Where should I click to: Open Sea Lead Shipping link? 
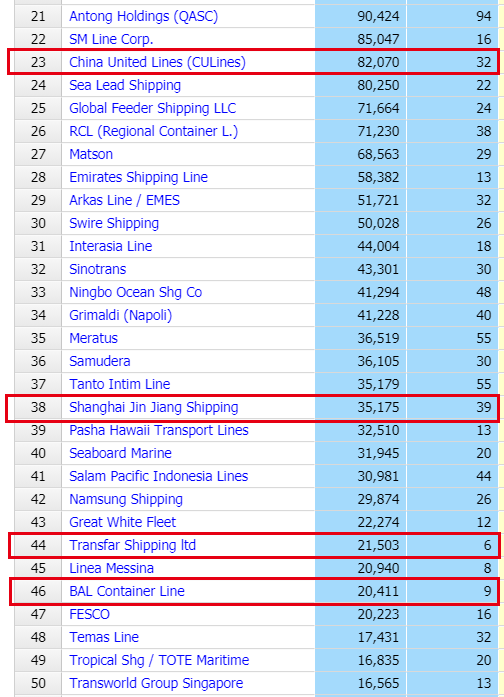(x=125, y=85)
